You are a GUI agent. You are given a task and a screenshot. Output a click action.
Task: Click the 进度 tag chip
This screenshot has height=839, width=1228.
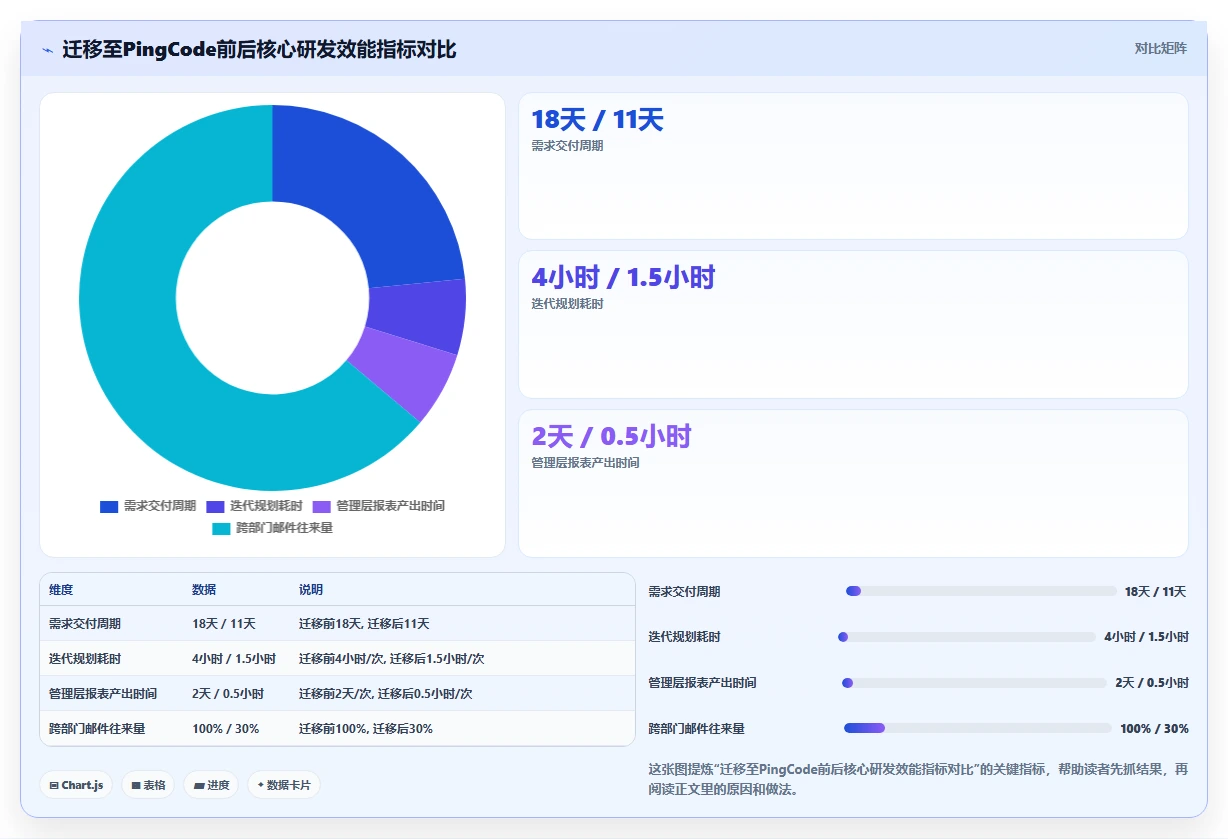pos(211,785)
